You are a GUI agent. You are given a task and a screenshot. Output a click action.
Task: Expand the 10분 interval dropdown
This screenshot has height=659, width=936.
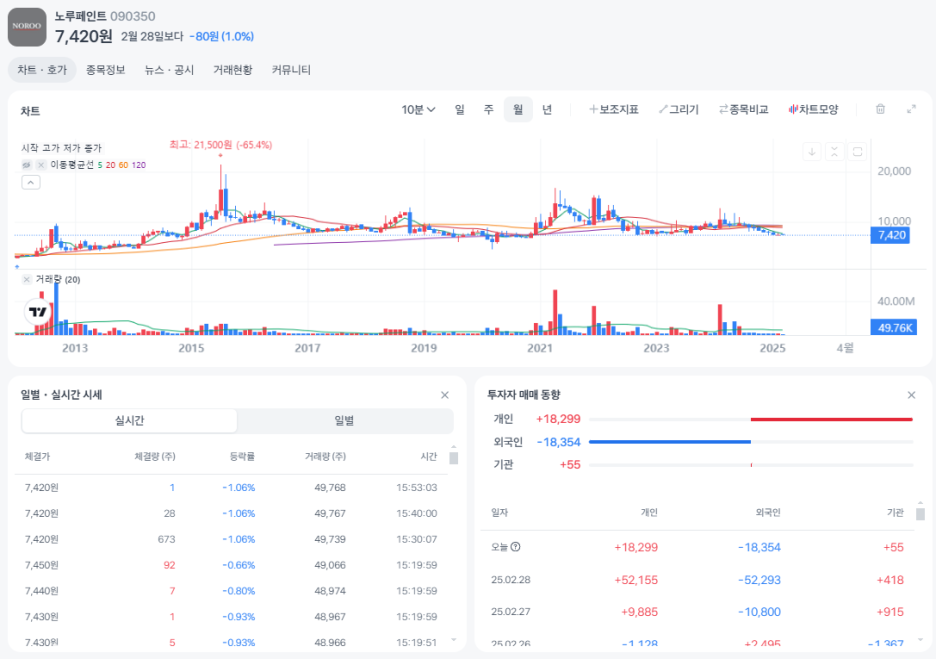tap(418, 110)
